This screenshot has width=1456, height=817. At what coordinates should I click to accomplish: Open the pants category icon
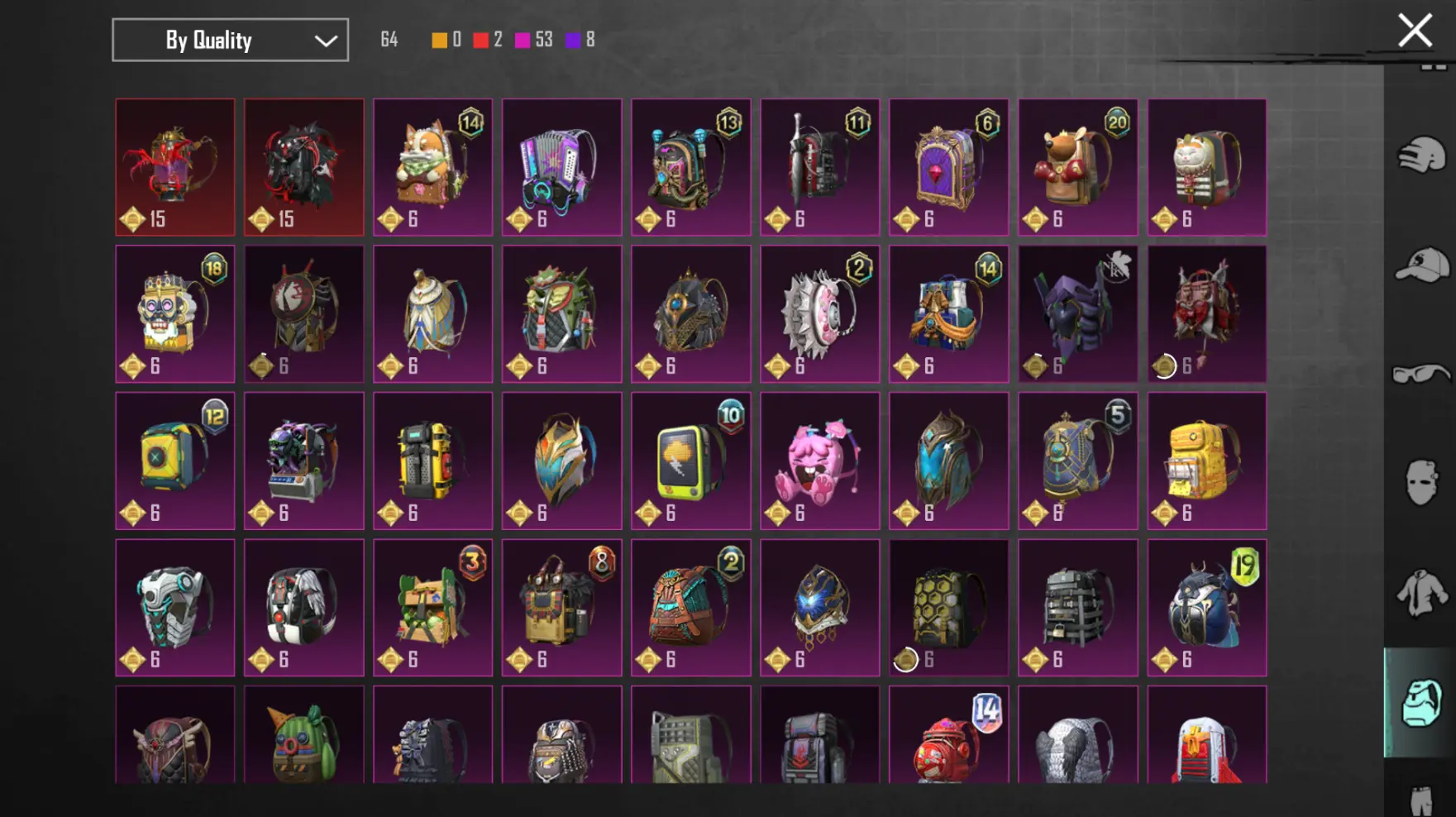(1421, 800)
